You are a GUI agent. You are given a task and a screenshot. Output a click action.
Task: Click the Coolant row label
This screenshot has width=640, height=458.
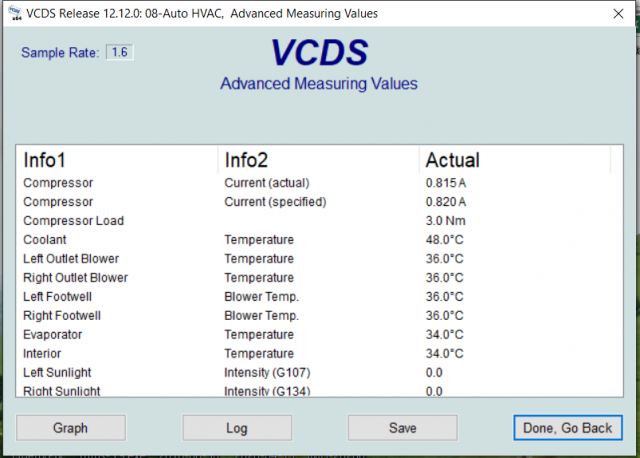click(45, 240)
